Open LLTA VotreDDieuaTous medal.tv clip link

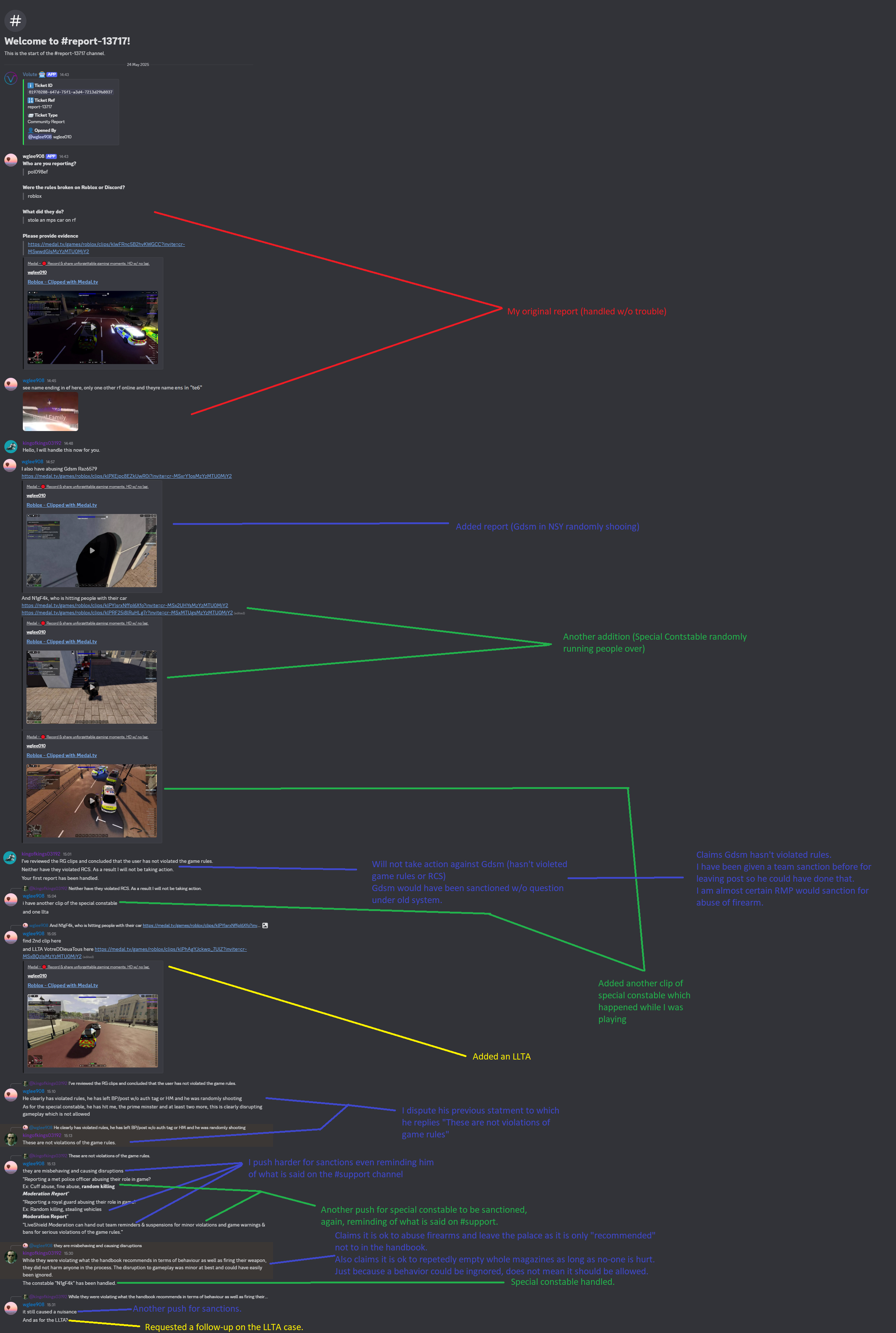170,949
